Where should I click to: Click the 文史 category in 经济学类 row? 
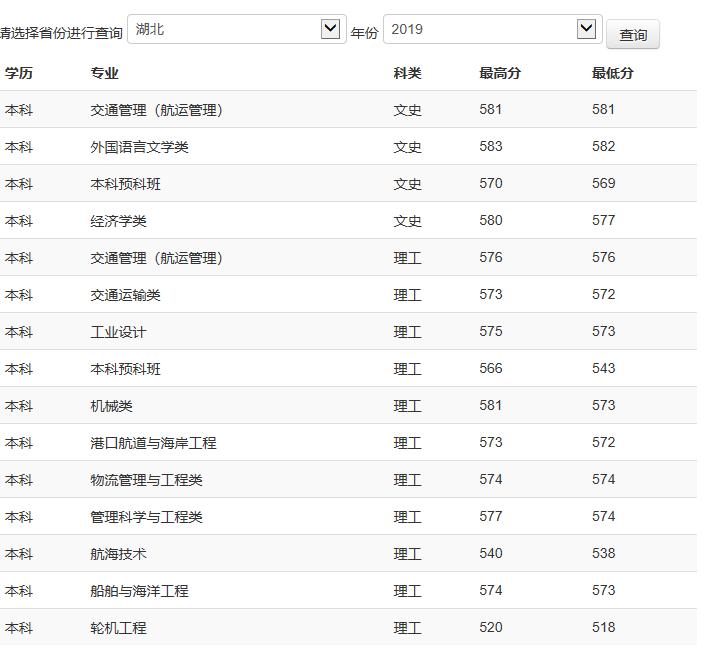407,221
